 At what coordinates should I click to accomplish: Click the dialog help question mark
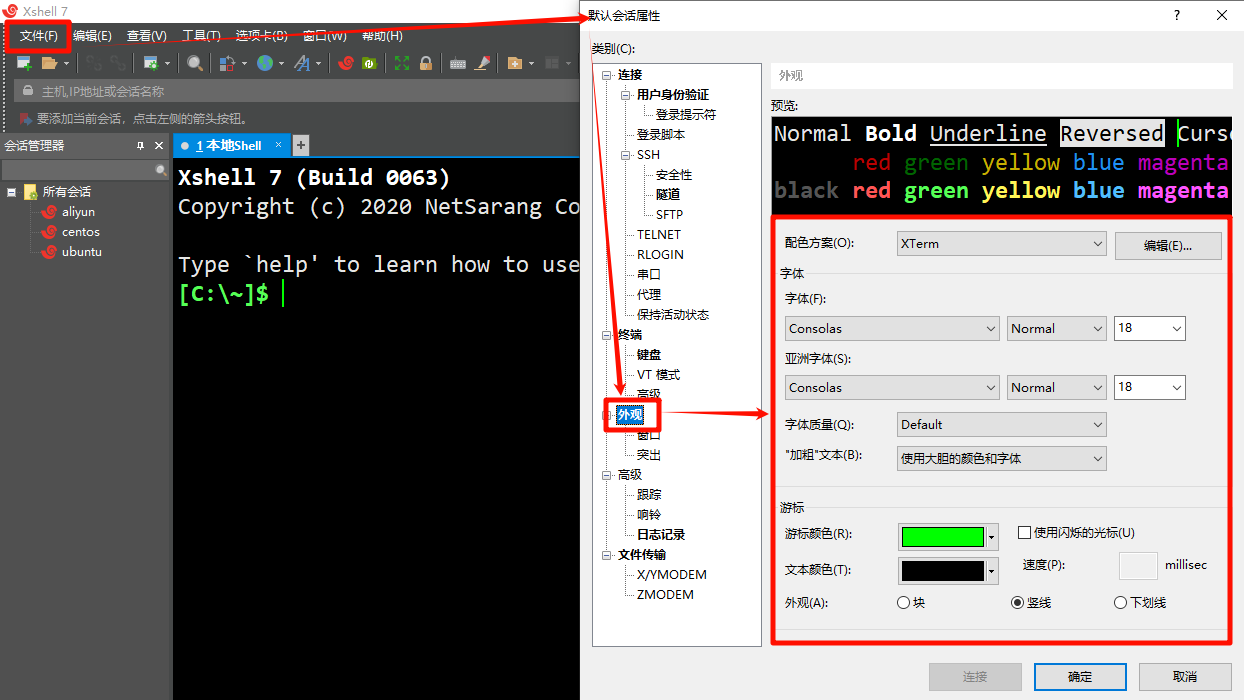point(1176,15)
